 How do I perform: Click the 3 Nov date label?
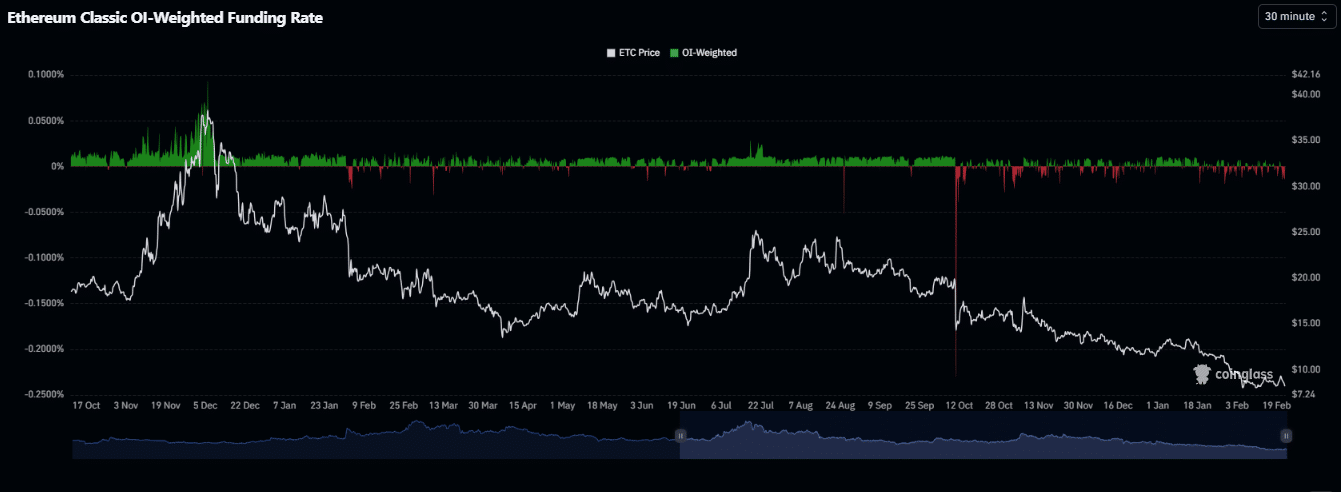[x=126, y=406]
